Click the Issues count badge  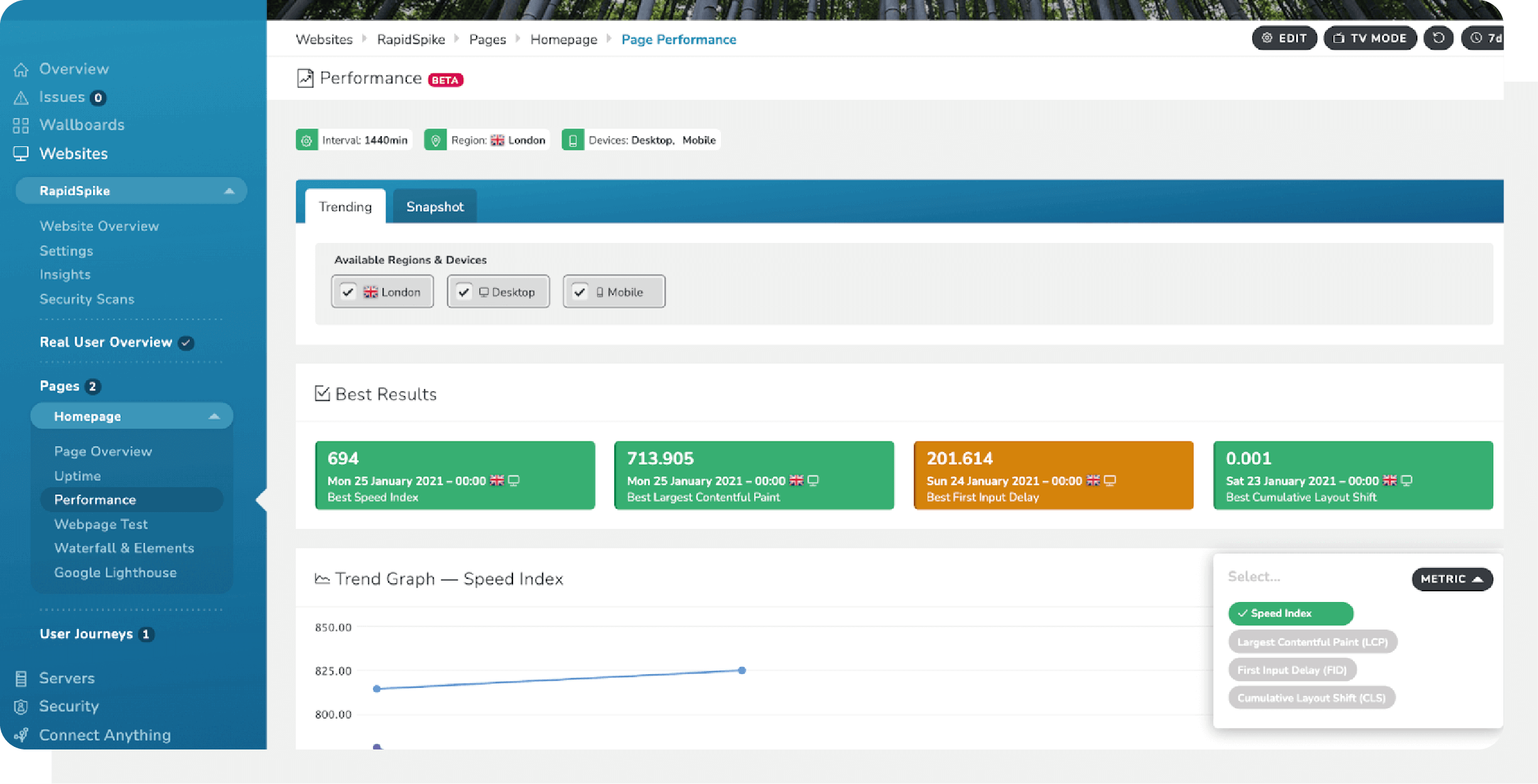click(98, 98)
